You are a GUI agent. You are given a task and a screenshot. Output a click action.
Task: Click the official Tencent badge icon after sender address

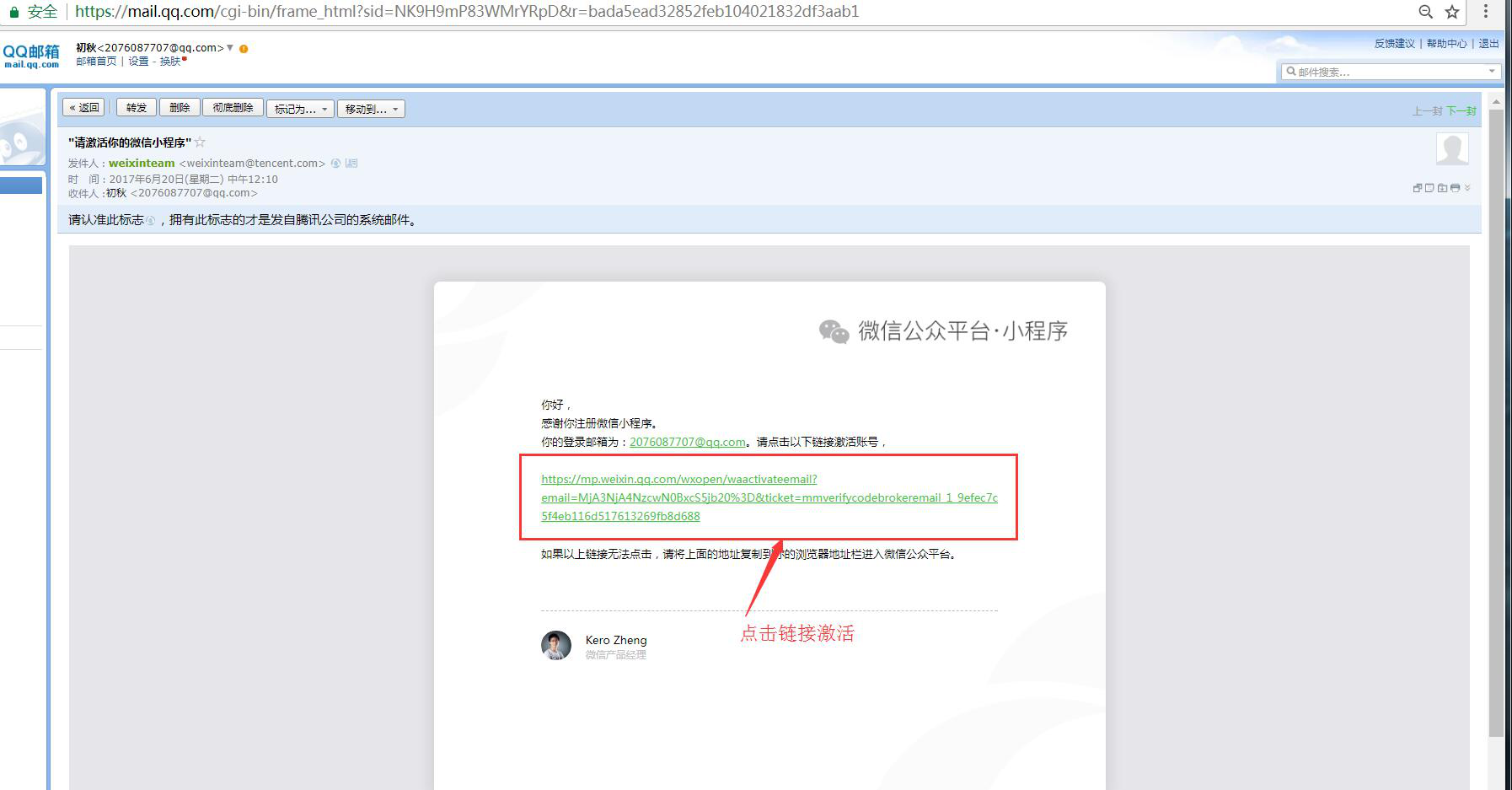(x=335, y=163)
